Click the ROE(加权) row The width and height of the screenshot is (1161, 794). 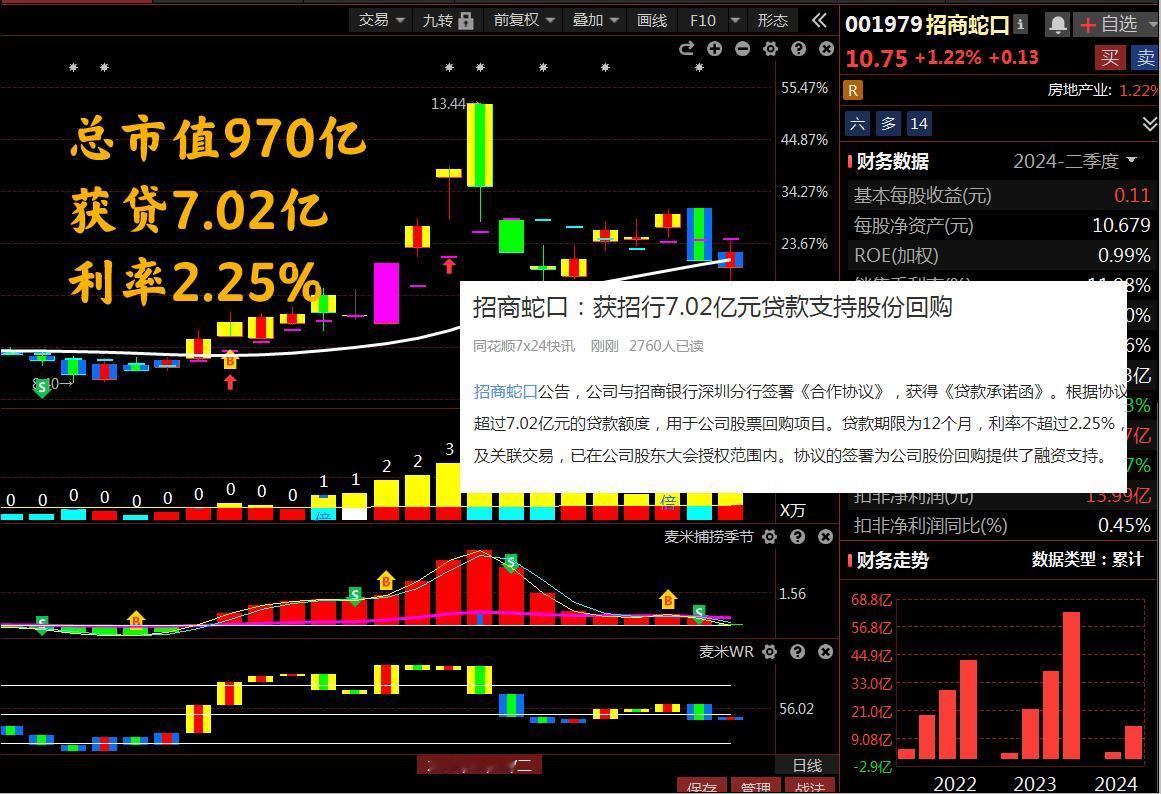point(1003,256)
